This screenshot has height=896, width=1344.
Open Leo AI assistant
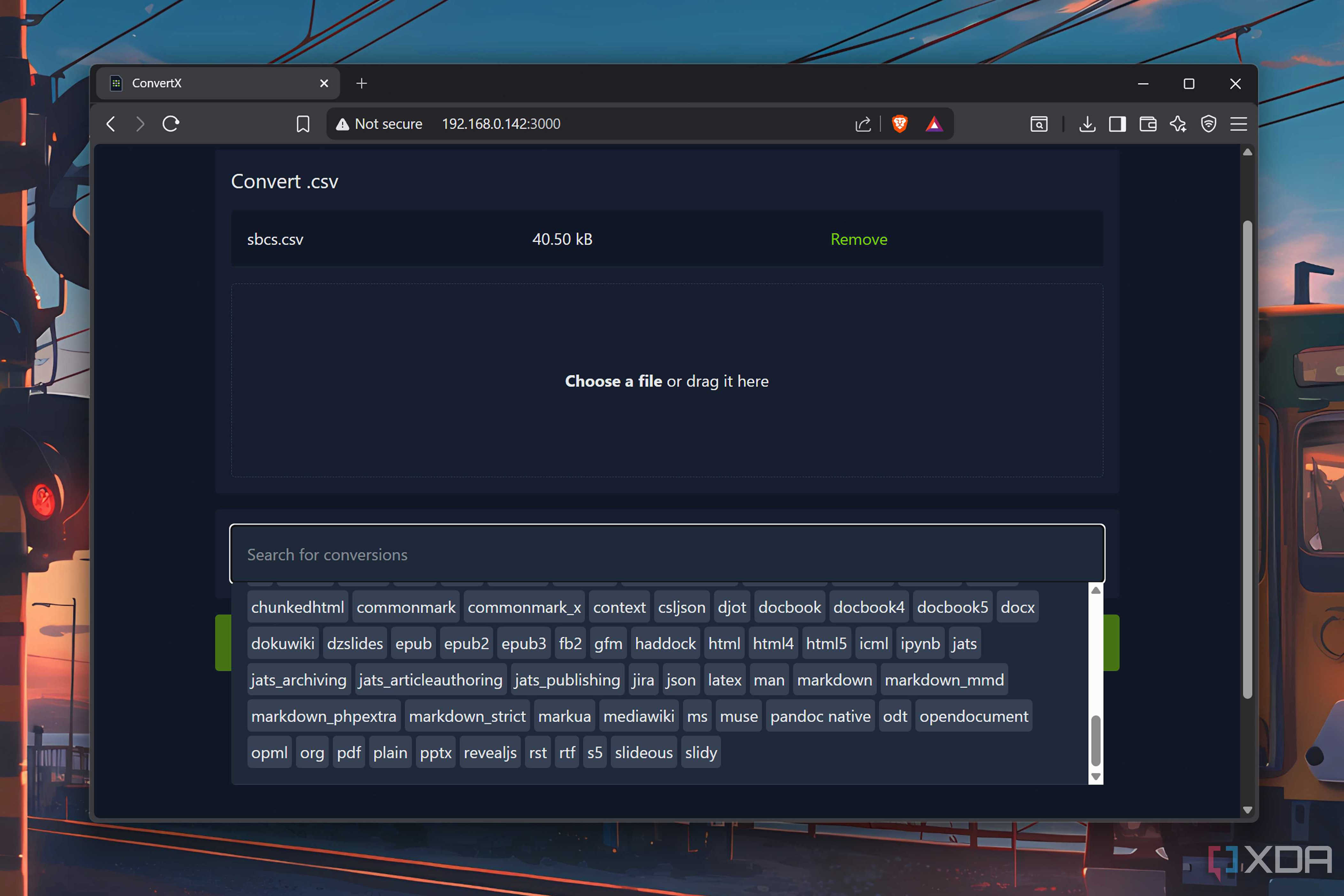[x=1178, y=124]
